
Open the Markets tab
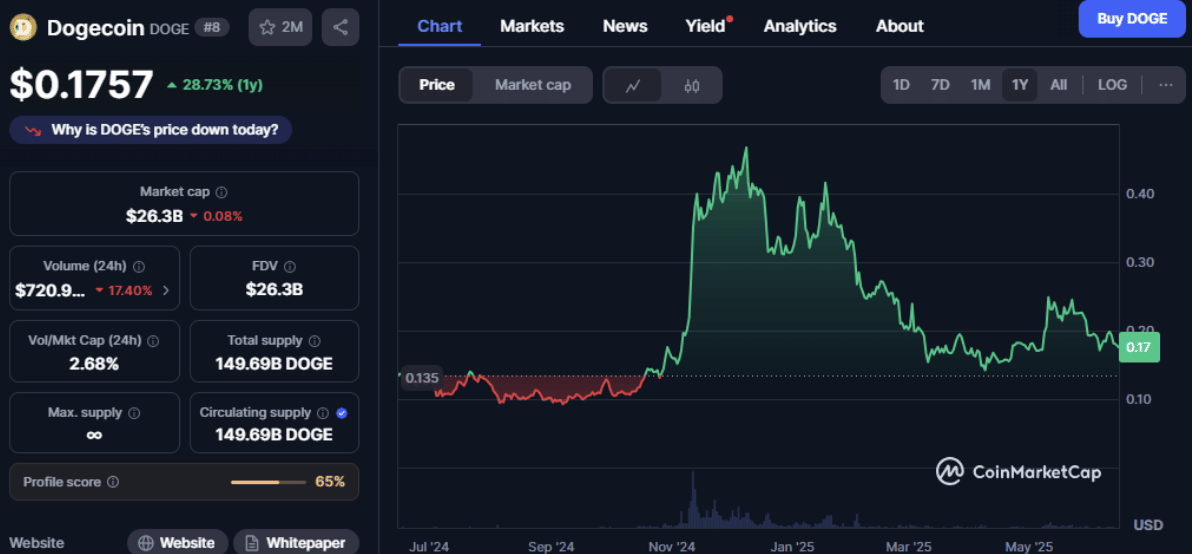tap(532, 26)
